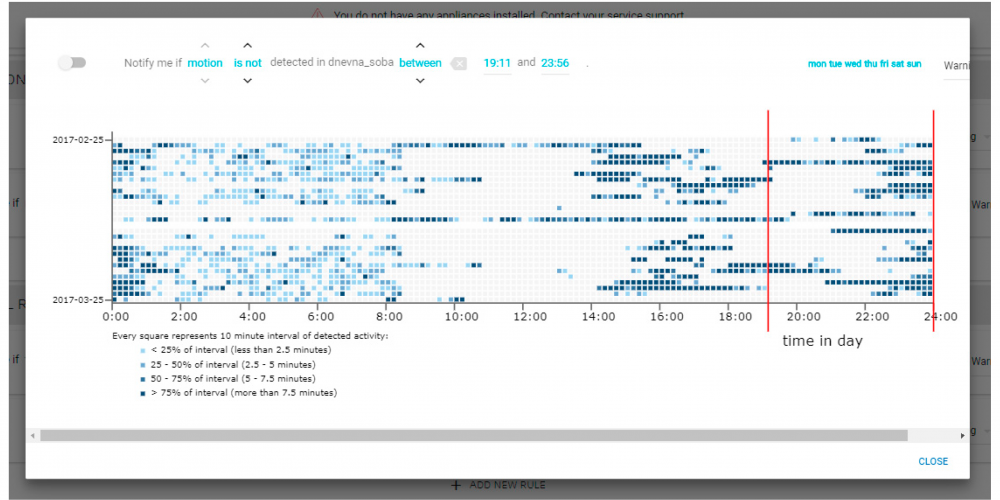1000x500 pixels.
Task: Select the 'between' time condition option
Action: (x=420, y=63)
